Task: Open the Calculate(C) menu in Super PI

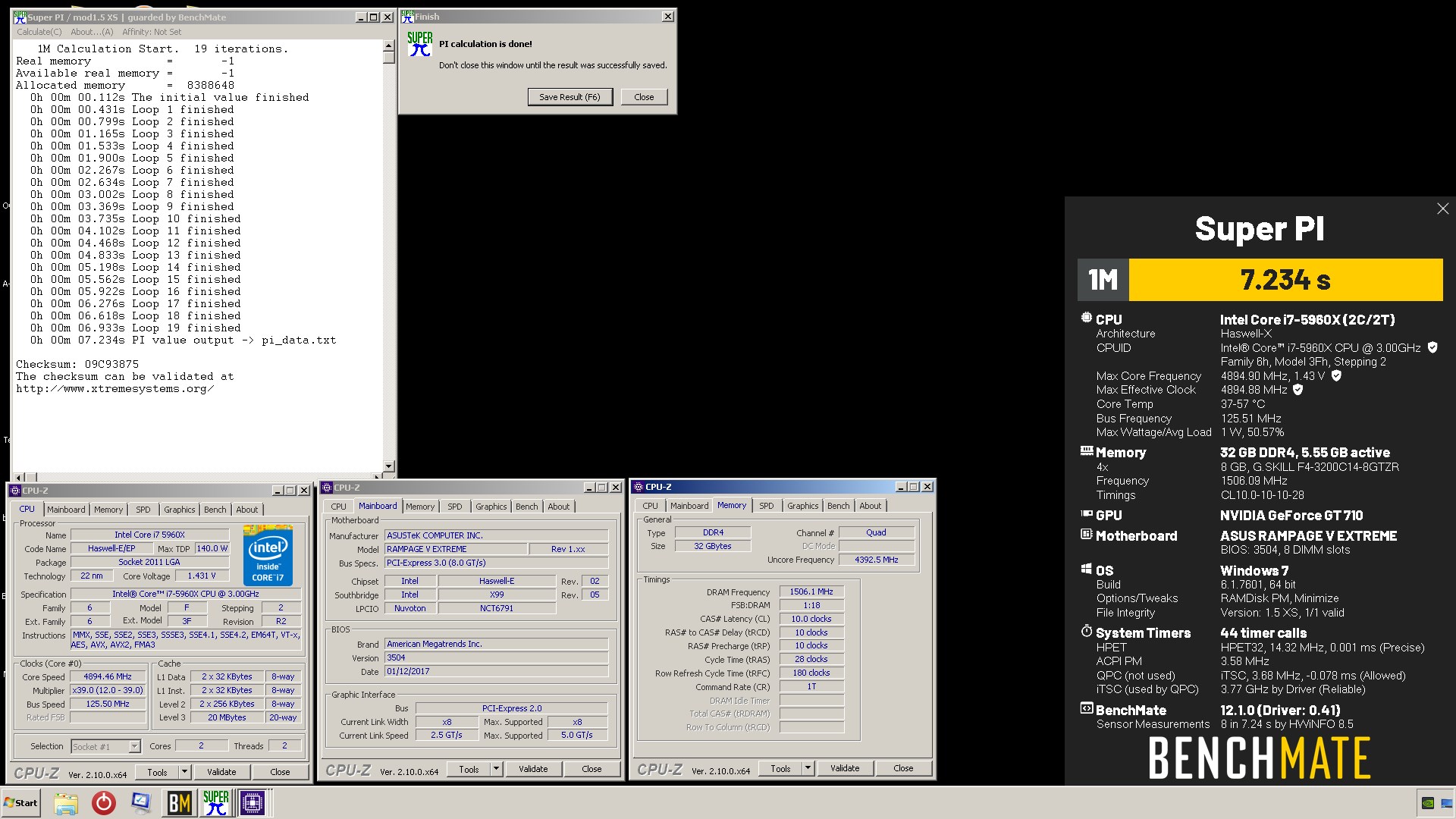Action: coord(39,32)
